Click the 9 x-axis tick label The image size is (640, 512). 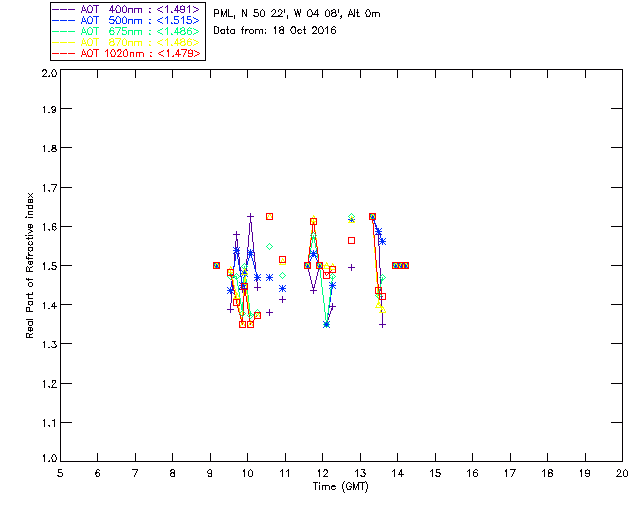pyautogui.click(x=210, y=474)
